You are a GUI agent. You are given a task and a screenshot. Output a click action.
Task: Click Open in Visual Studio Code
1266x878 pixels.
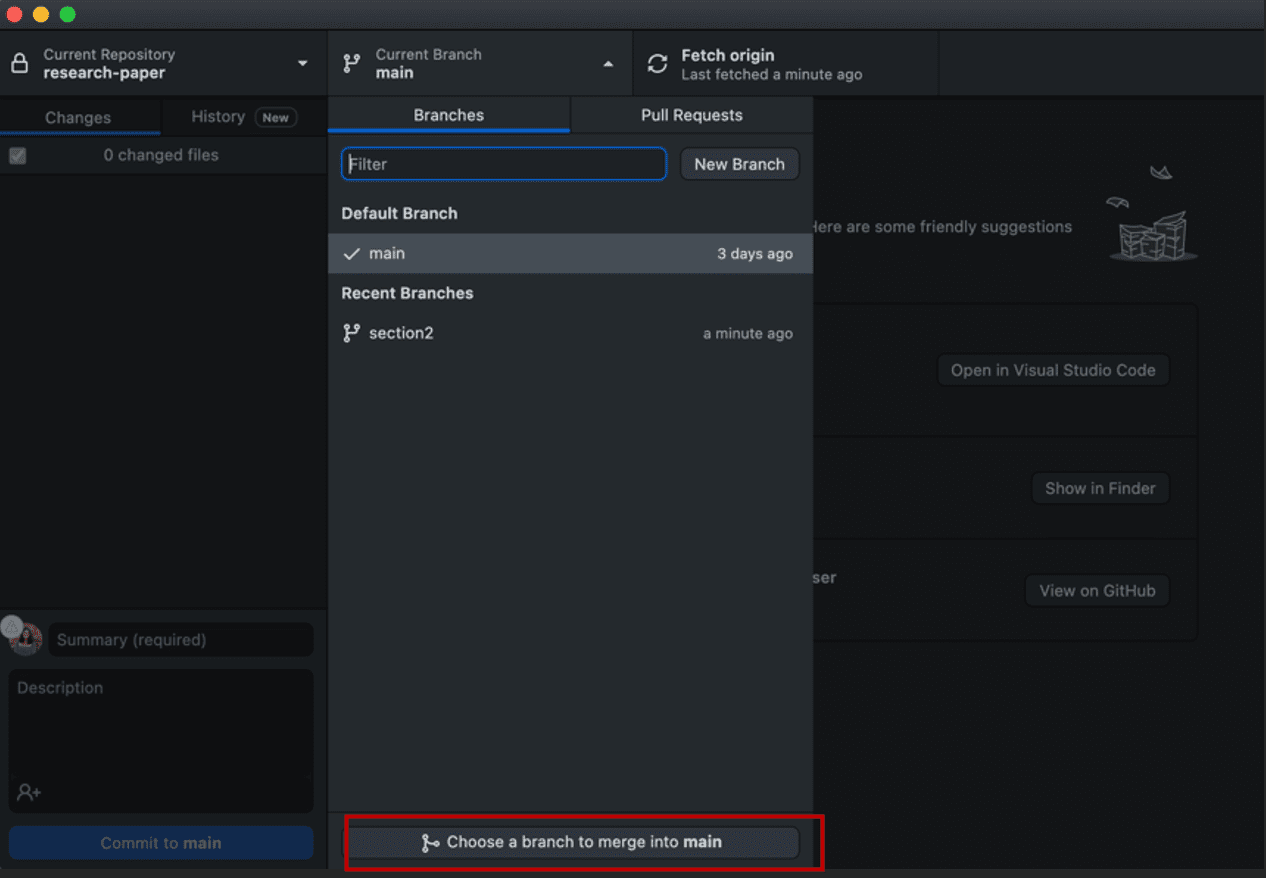tap(1053, 370)
